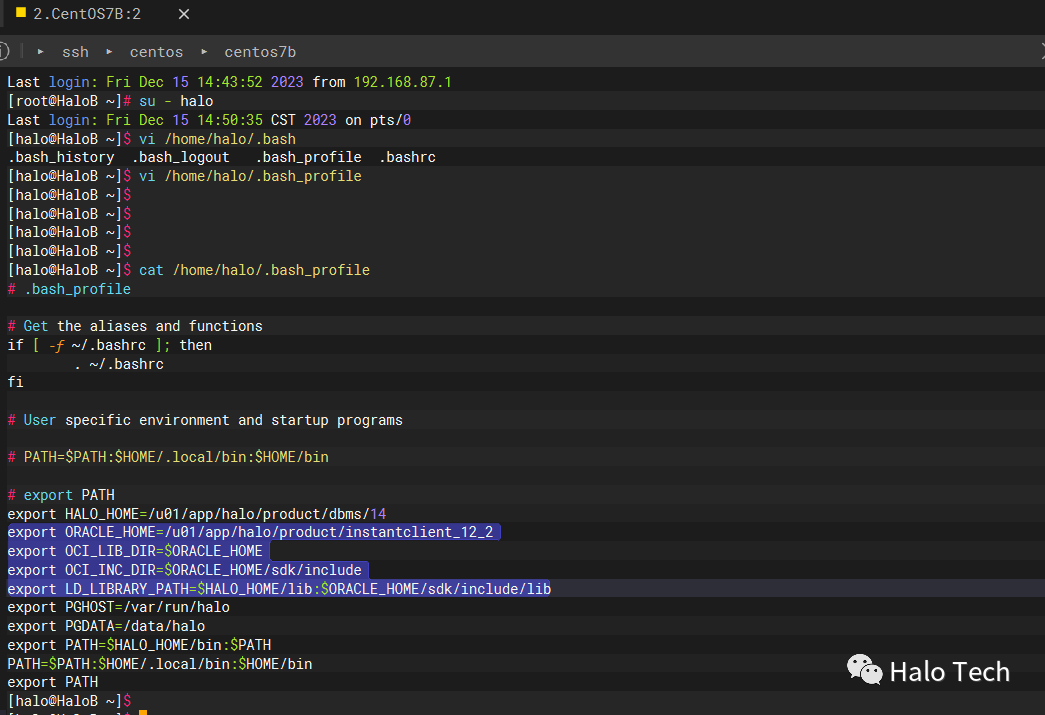Open the session info icon in the breadcrumb bar
Image resolution: width=1045 pixels, height=715 pixels.
(x=4, y=51)
